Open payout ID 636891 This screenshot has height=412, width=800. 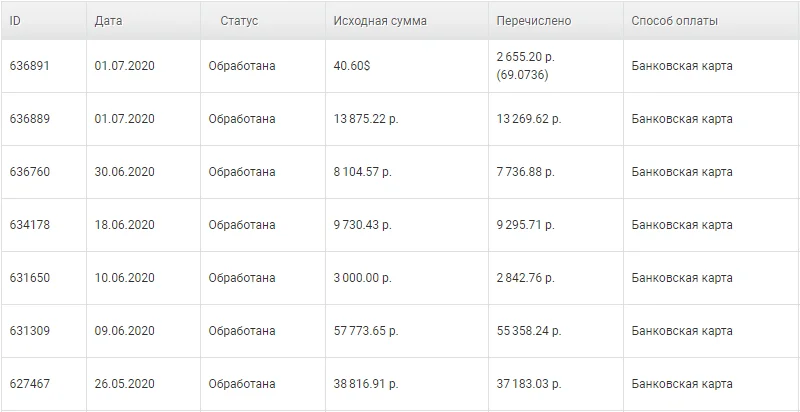pyautogui.click(x=30, y=66)
